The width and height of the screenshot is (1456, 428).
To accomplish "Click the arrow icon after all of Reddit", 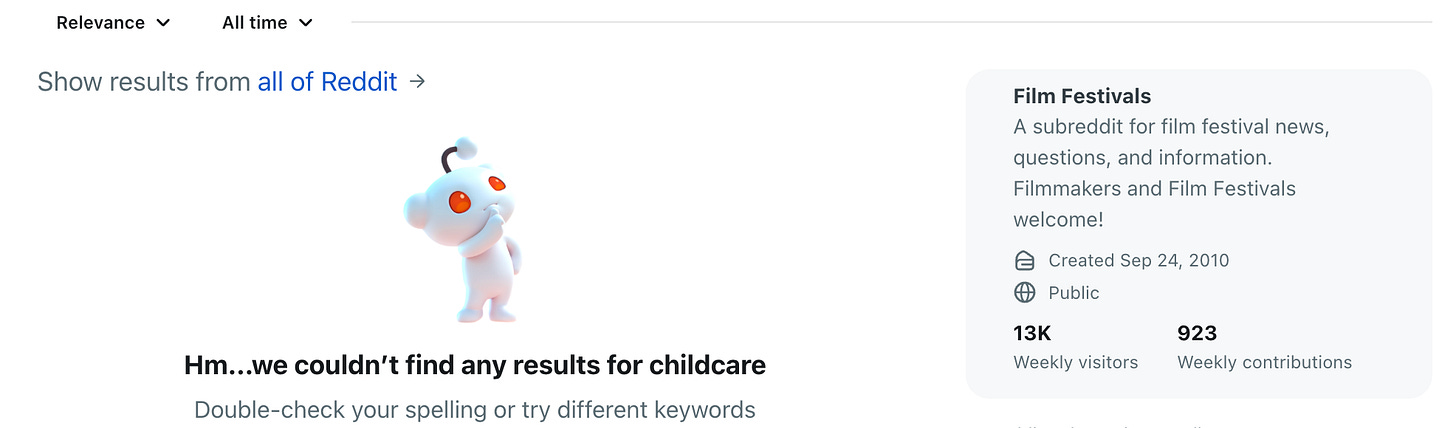I will pyautogui.click(x=418, y=81).
